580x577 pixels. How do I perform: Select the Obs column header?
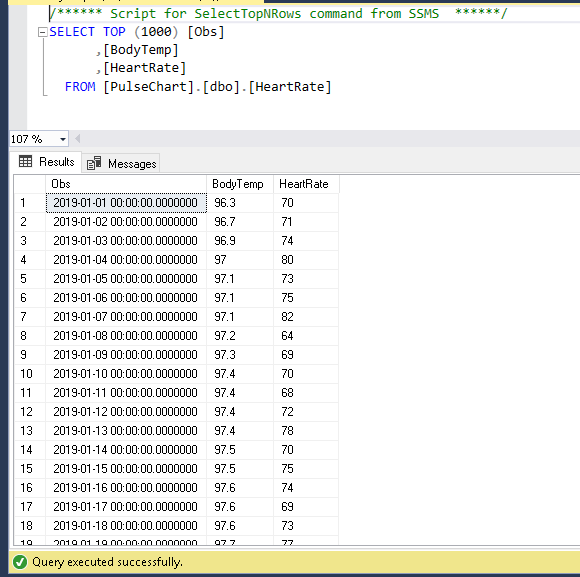tap(126, 184)
